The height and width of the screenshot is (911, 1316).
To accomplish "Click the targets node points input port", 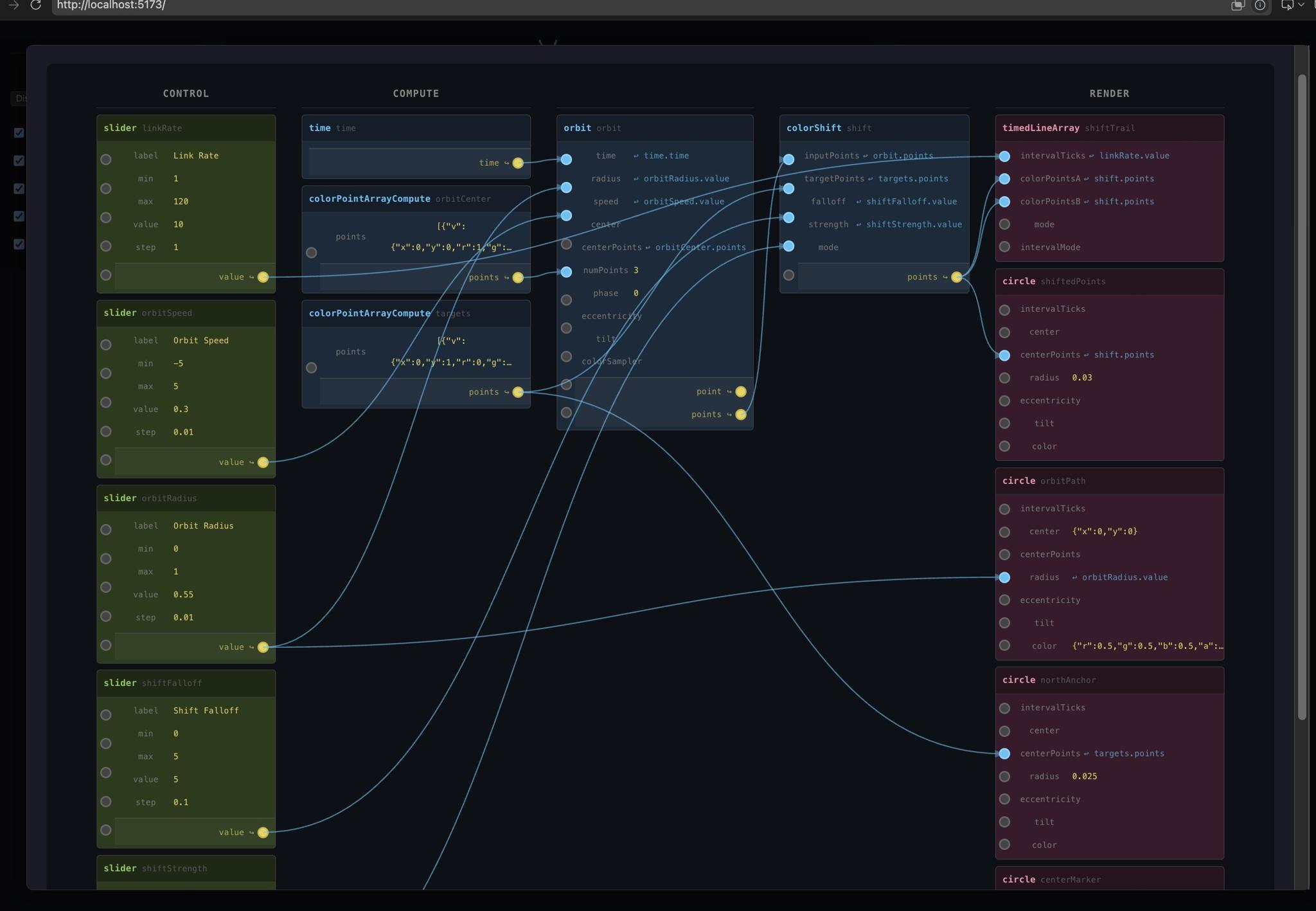I will (311, 368).
